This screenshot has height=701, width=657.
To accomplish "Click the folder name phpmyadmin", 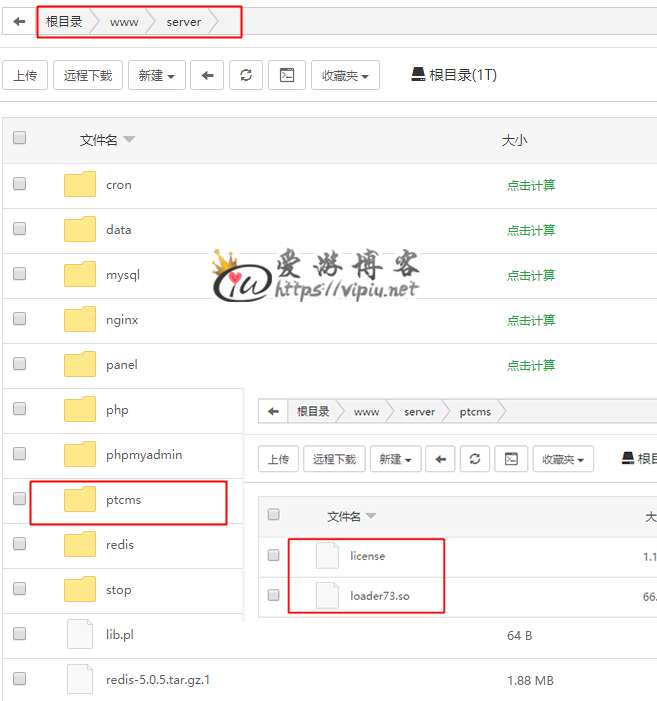I will 144,455.
